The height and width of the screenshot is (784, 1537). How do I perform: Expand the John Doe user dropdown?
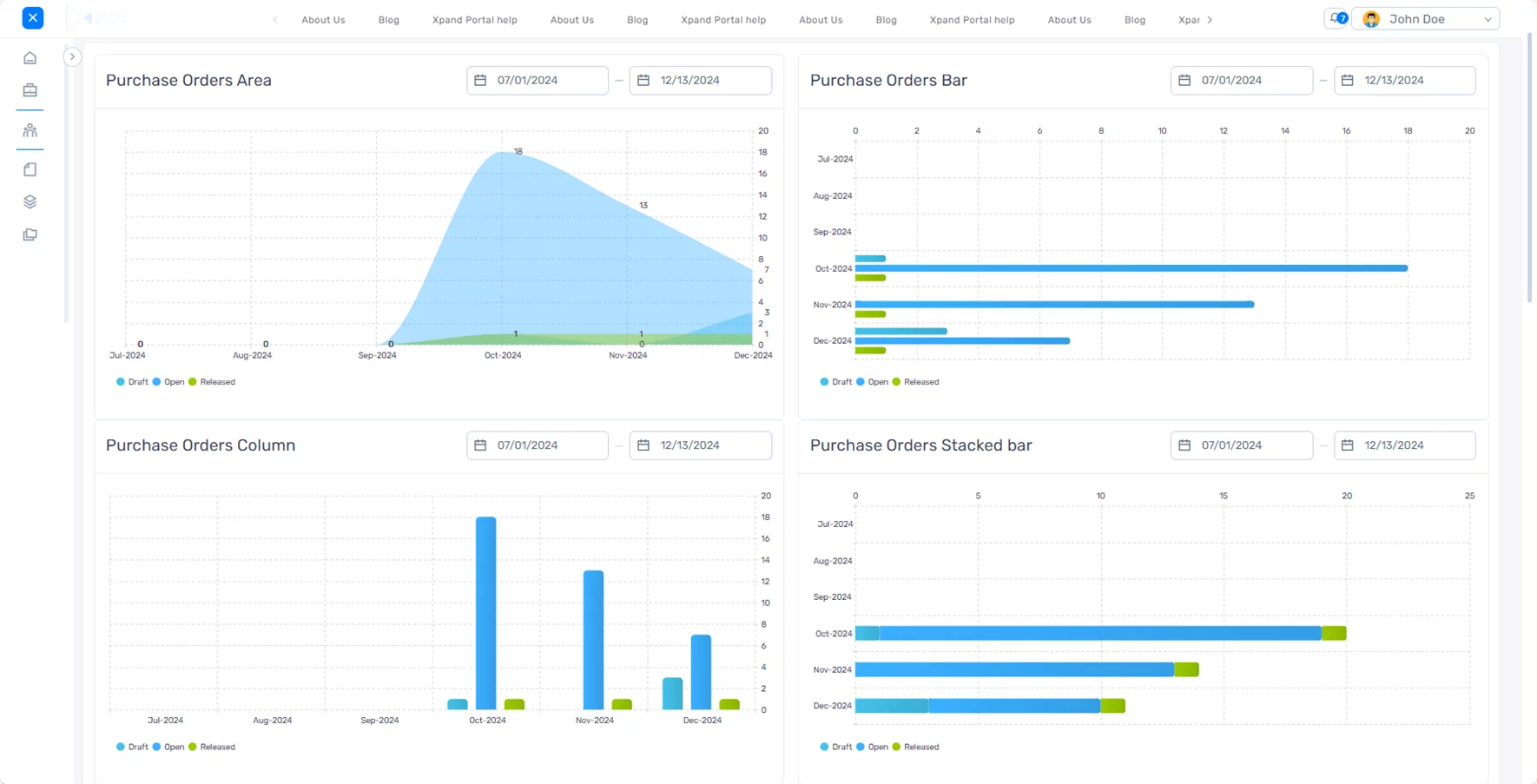[1425, 19]
